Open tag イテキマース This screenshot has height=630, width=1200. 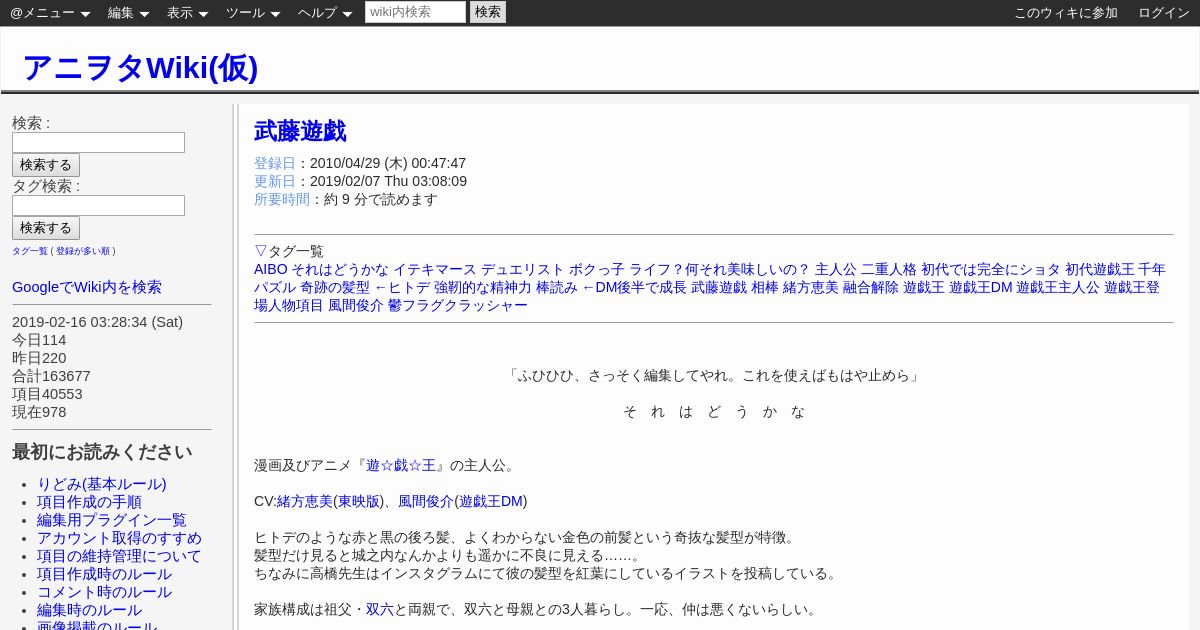pos(435,269)
